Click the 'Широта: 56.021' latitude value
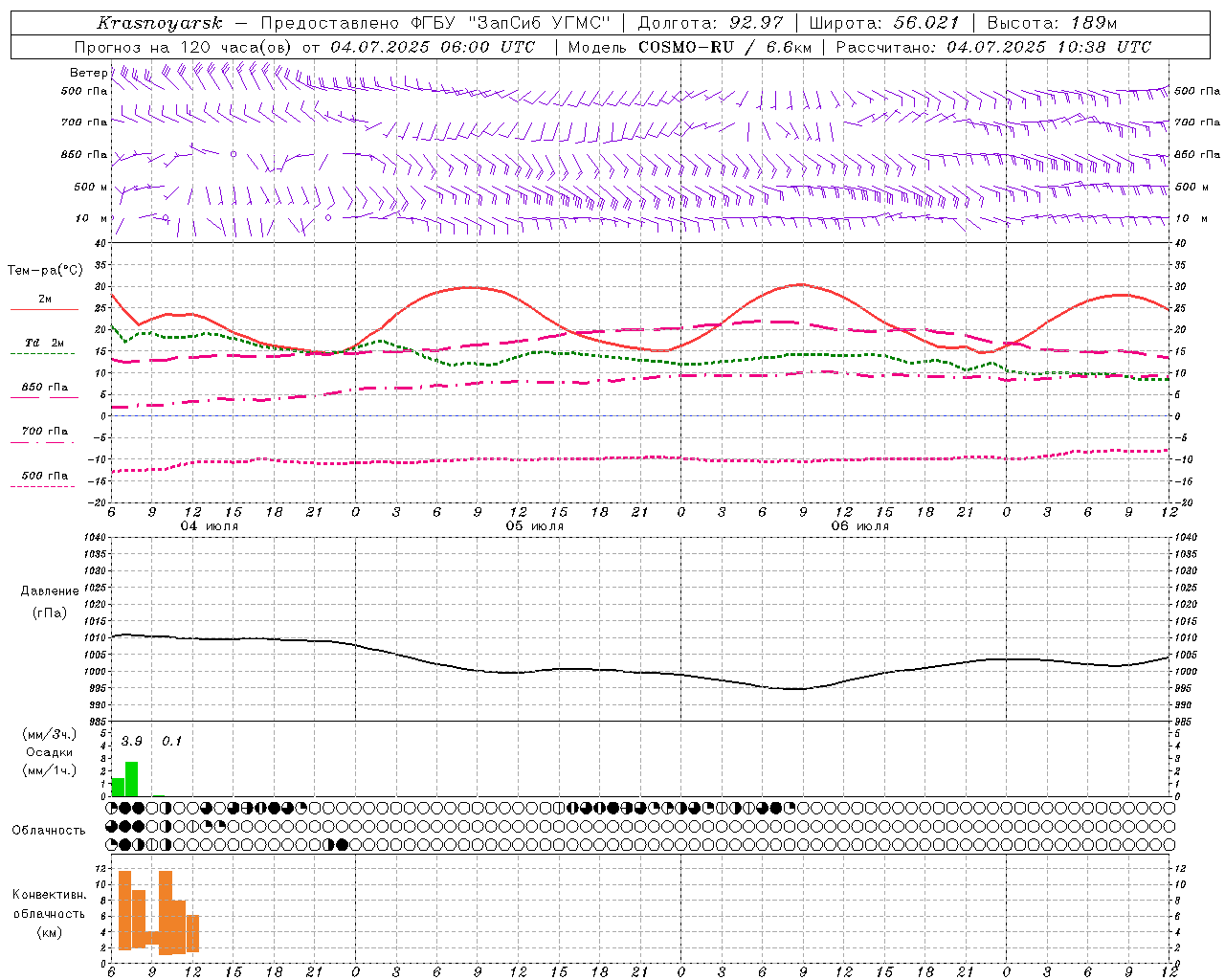 coord(884,23)
